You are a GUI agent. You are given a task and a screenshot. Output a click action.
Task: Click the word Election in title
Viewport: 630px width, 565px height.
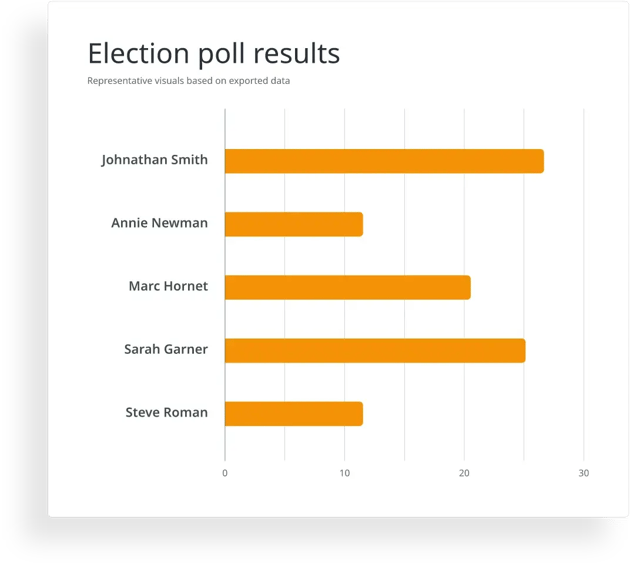139,53
